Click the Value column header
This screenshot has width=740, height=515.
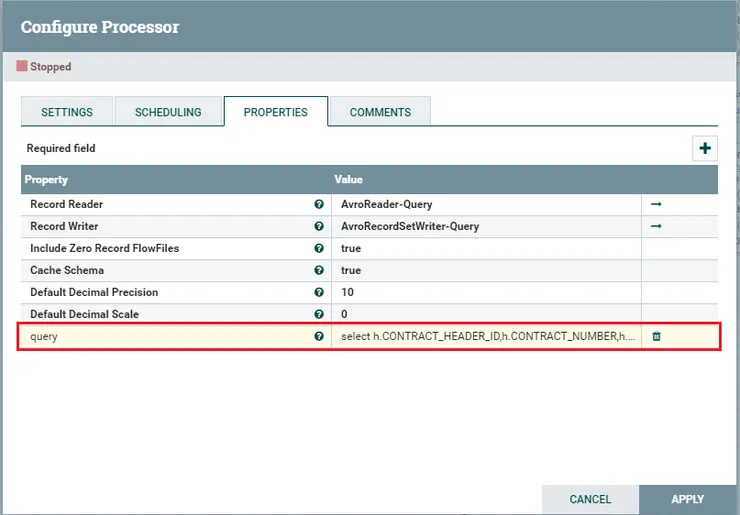click(348, 179)
